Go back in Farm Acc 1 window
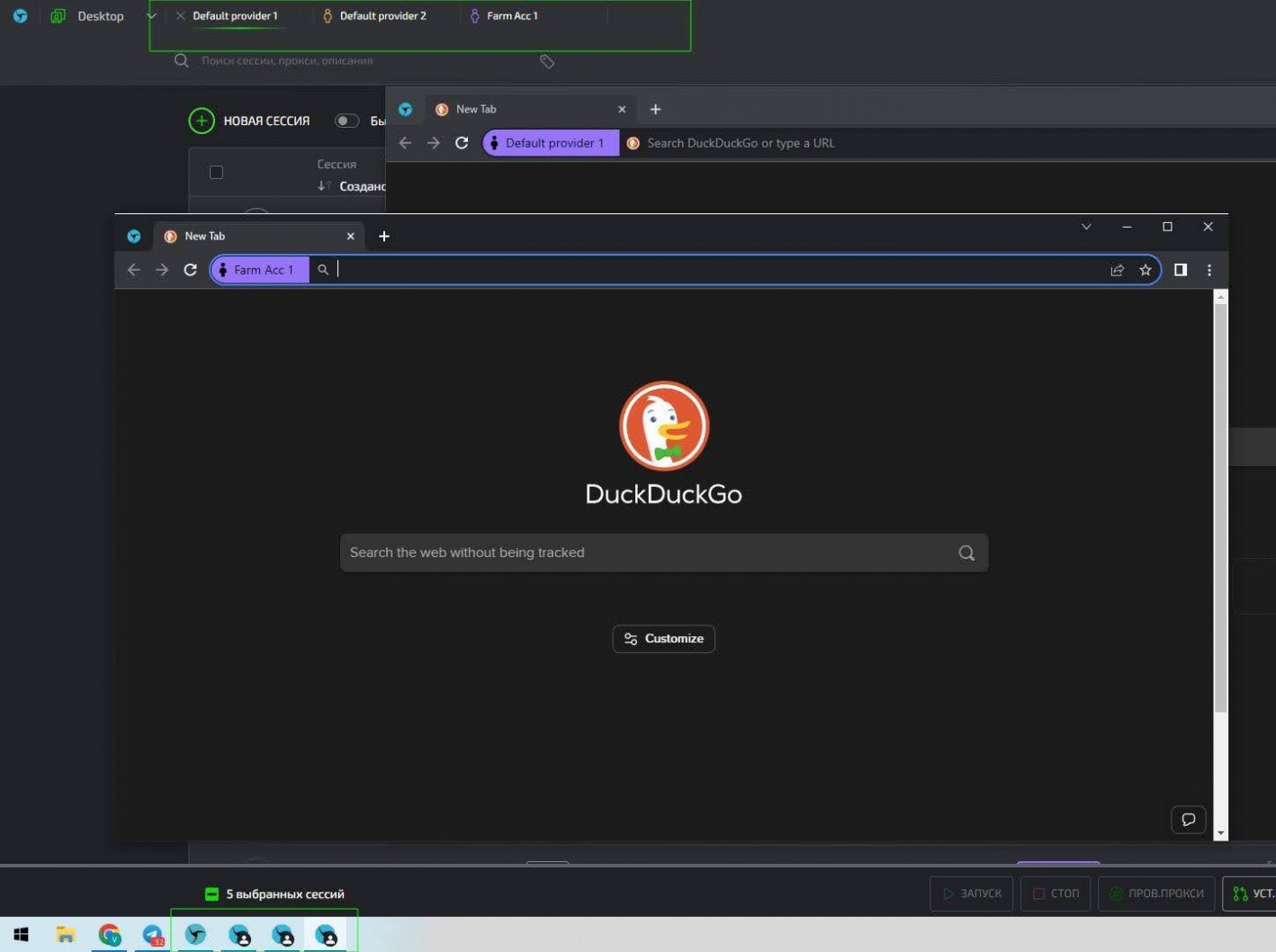The width and height of the screenshot is (1276, 952). tap(134, 270)
